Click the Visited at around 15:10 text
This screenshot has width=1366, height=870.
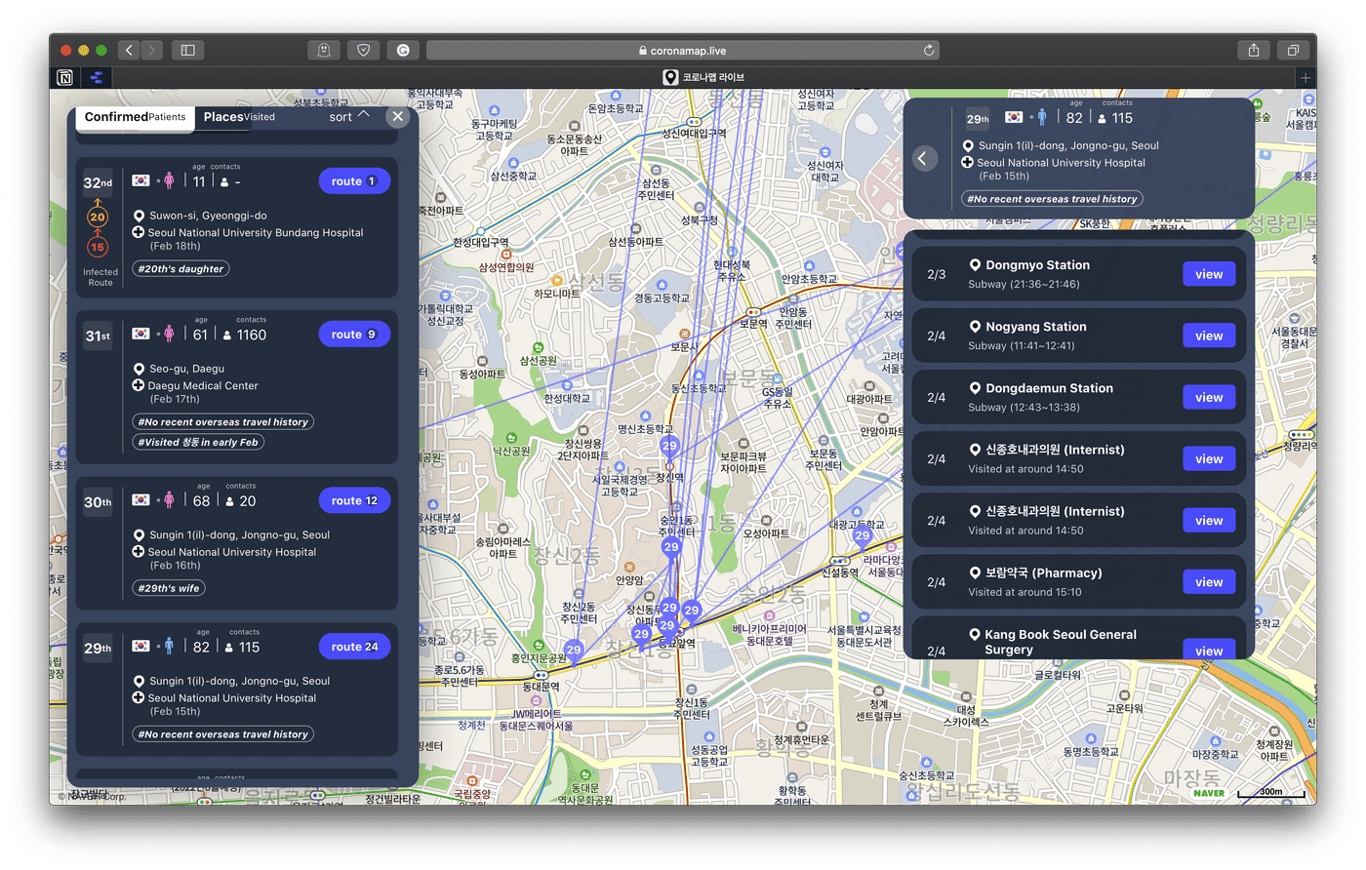[1025, 592]
